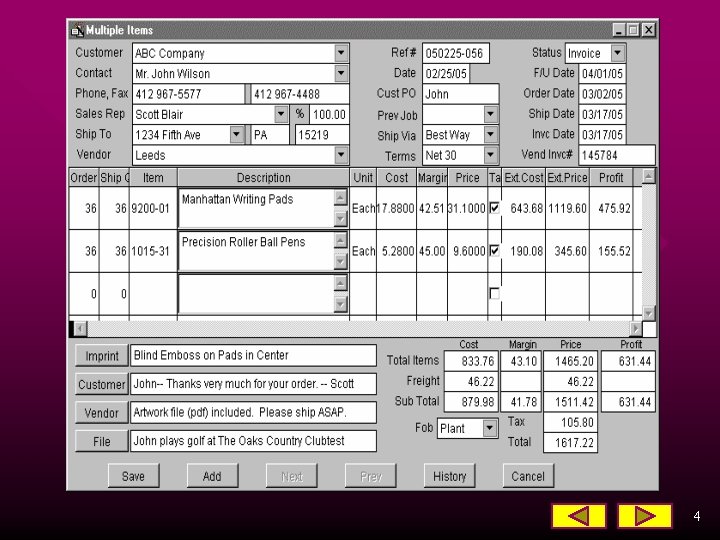Click the Save button
This screenshot has width=720, height=540.
(134, 476)
